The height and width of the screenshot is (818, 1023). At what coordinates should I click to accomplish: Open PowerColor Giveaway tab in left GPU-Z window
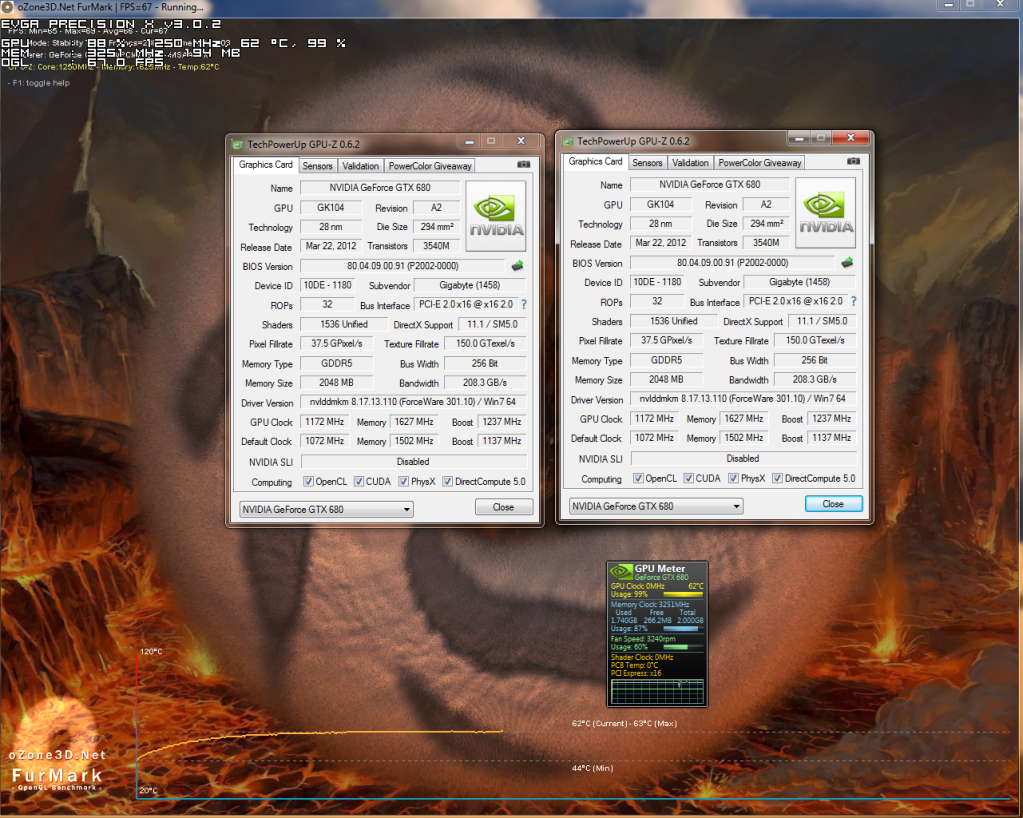point(430,166)
